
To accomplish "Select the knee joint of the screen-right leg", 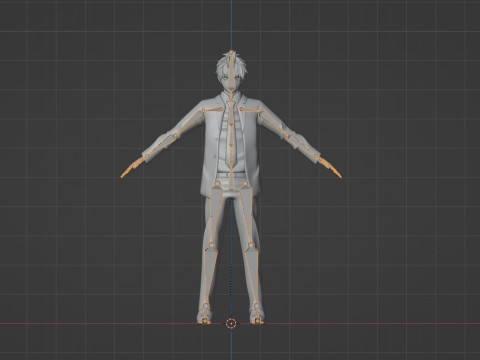I will coord(251,246).
